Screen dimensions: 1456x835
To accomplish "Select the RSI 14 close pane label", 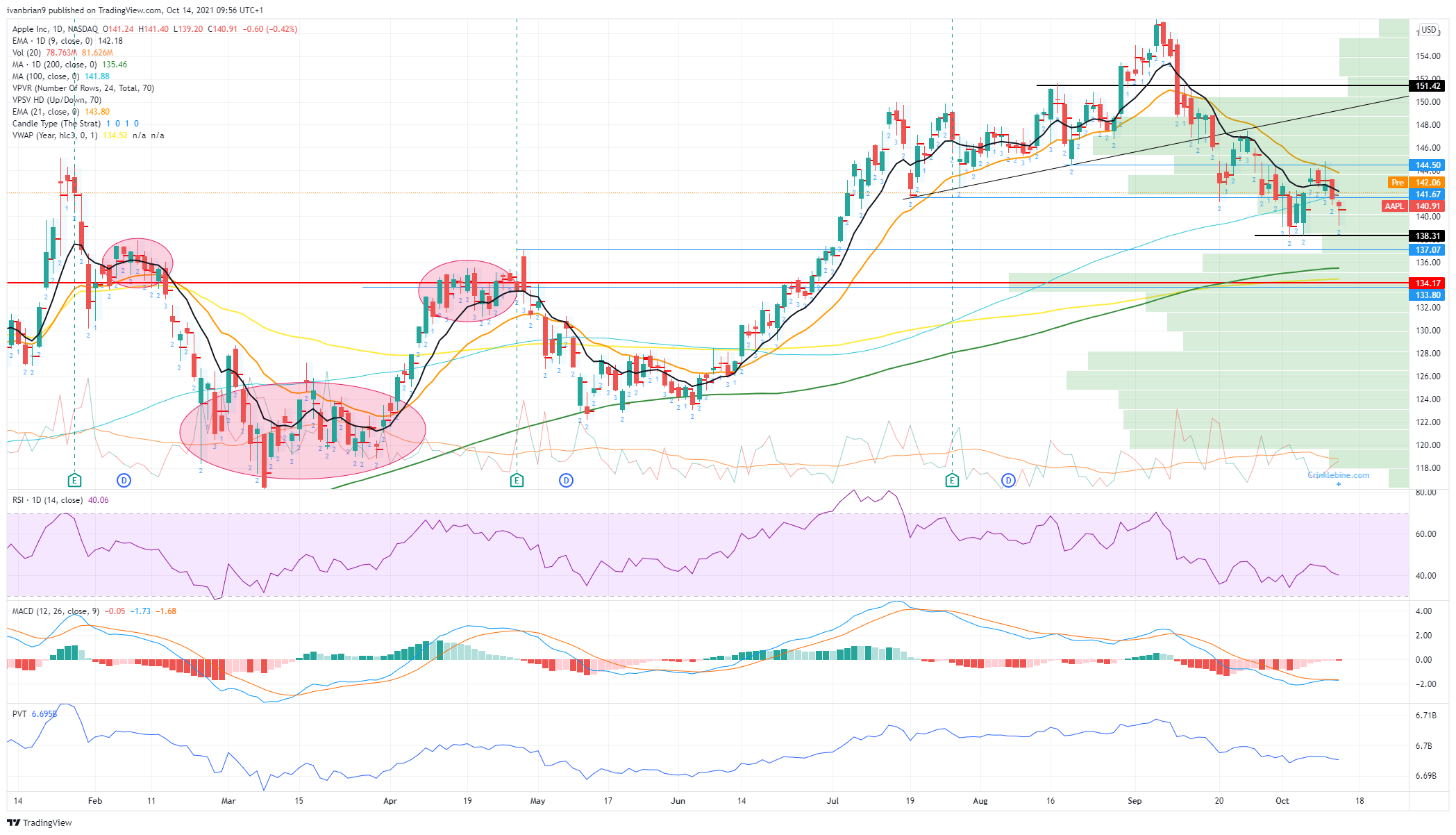I will (60, 500).
